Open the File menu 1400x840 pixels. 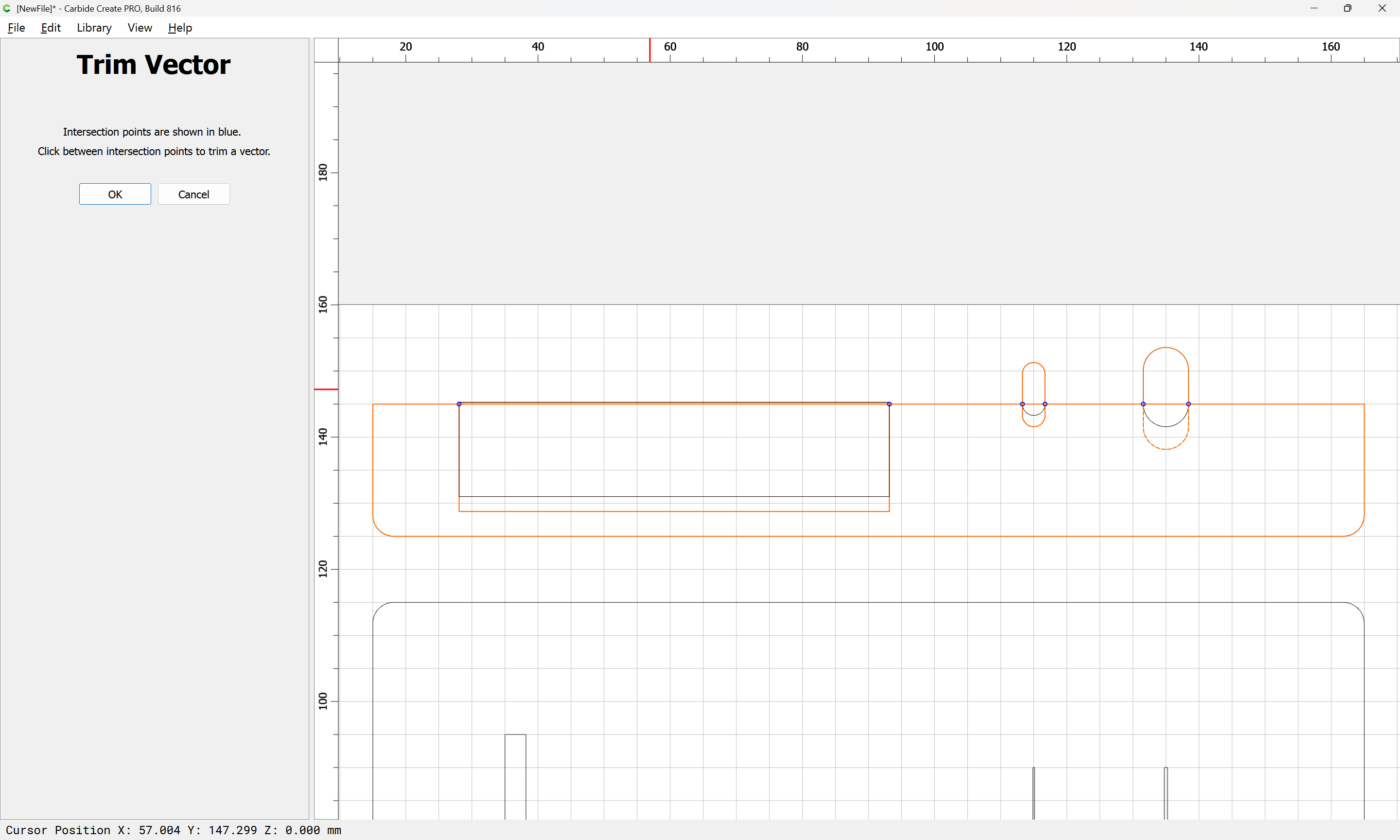(16, 28)
